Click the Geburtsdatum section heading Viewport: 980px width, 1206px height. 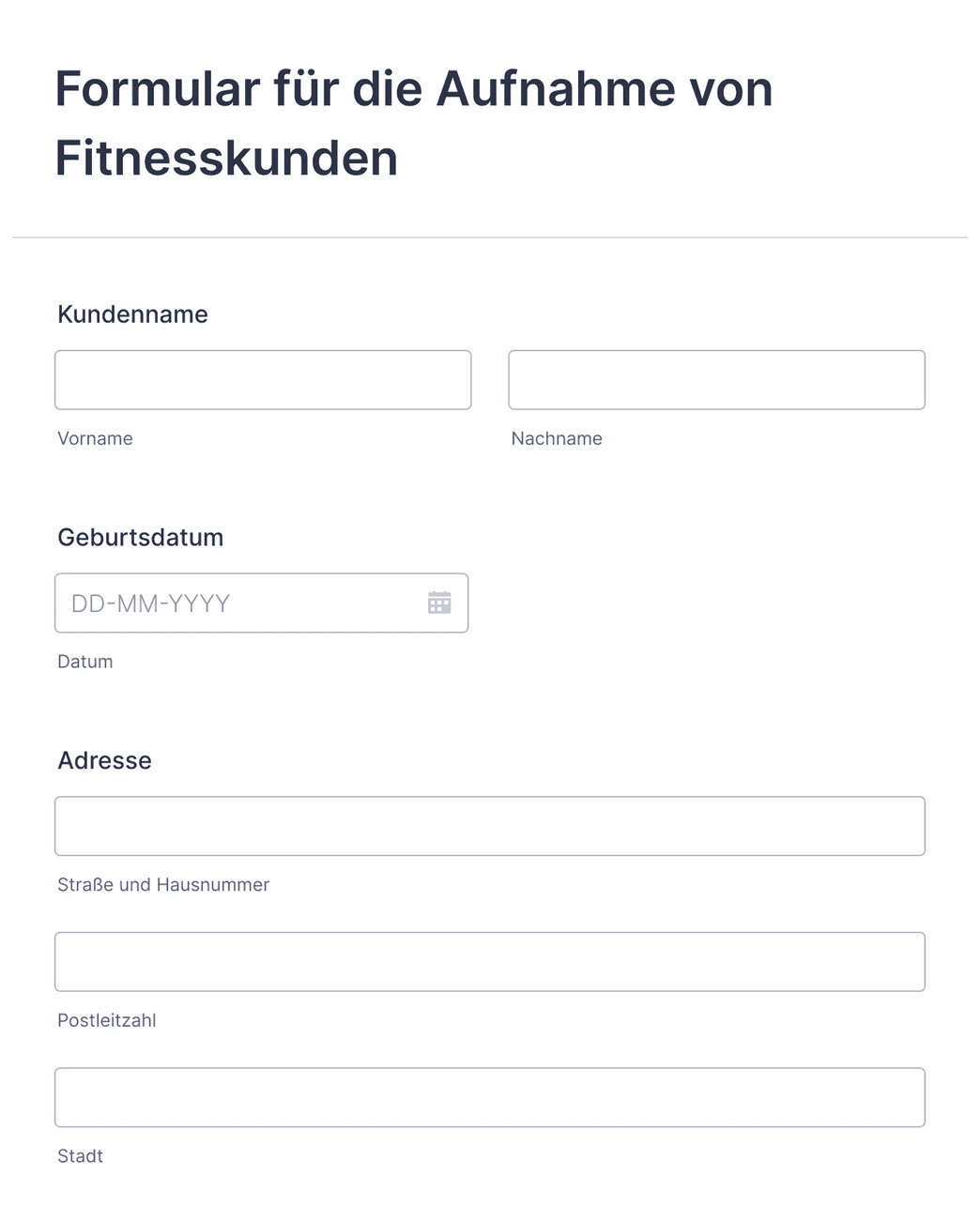[x=140, y=537]
